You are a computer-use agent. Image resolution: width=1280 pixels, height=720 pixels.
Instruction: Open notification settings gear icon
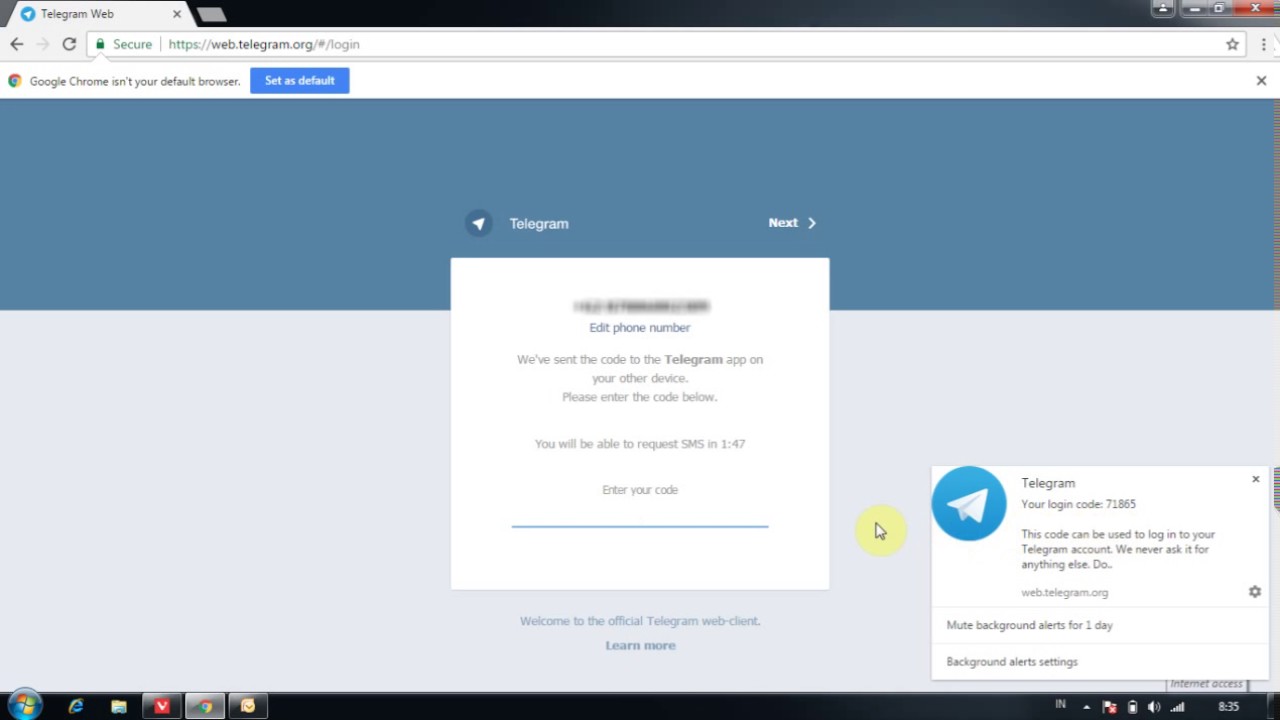[1255, 592]
